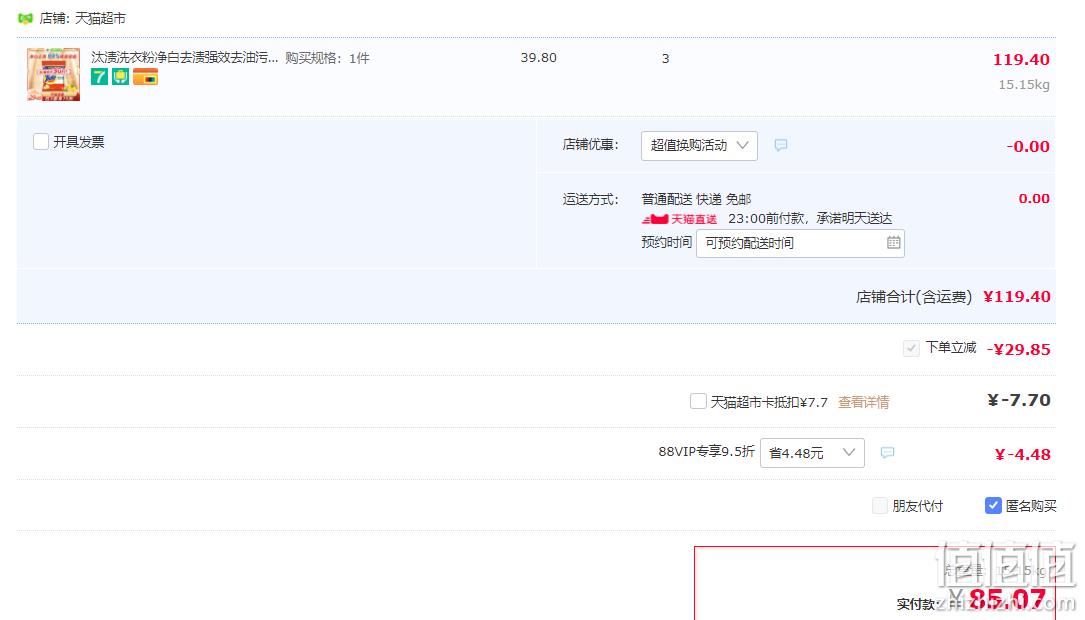Screen dimensions: 1085x620
Task: Open the 查看详情 details link
Action: (x=864, y=402)
